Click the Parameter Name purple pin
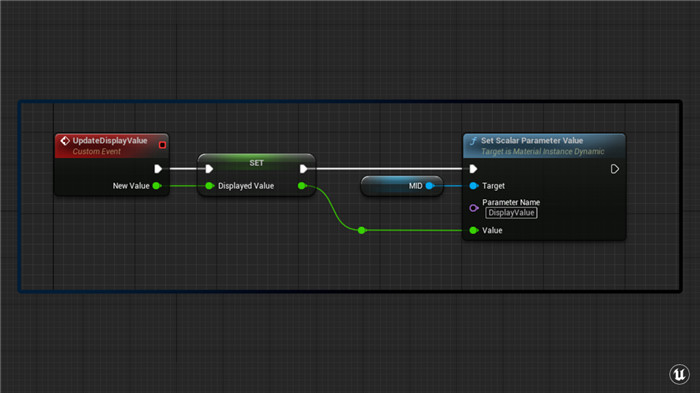The image size is (700, 393). (474, 208)
